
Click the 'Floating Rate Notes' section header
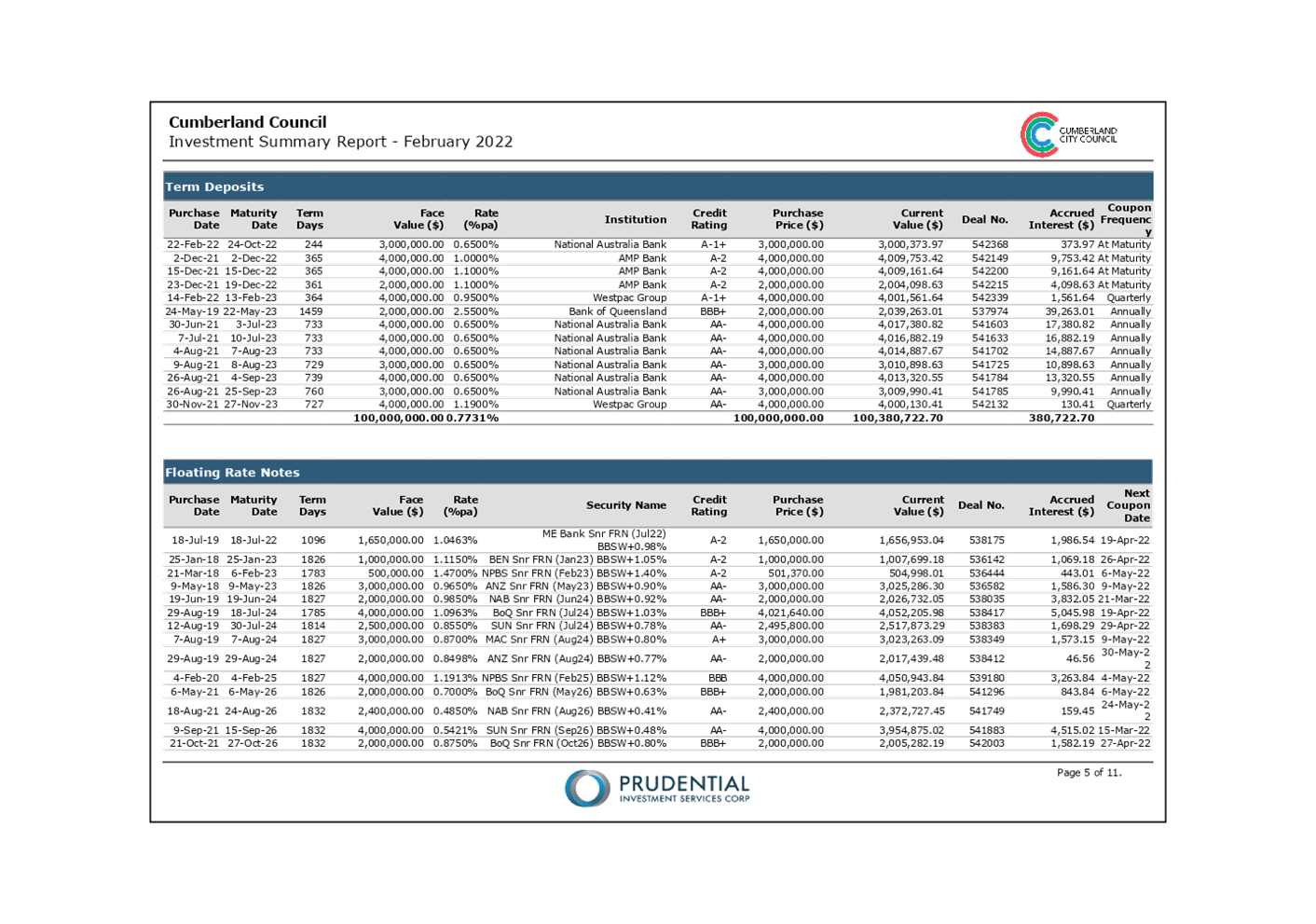pos(232,473)
